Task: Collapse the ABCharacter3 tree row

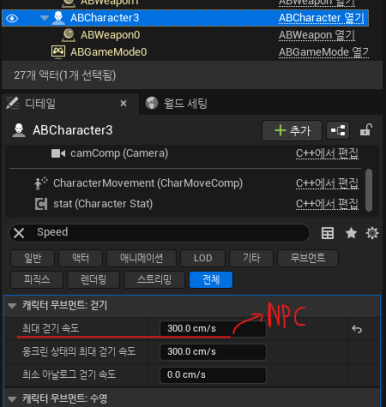Action: [x=44, y=18]
